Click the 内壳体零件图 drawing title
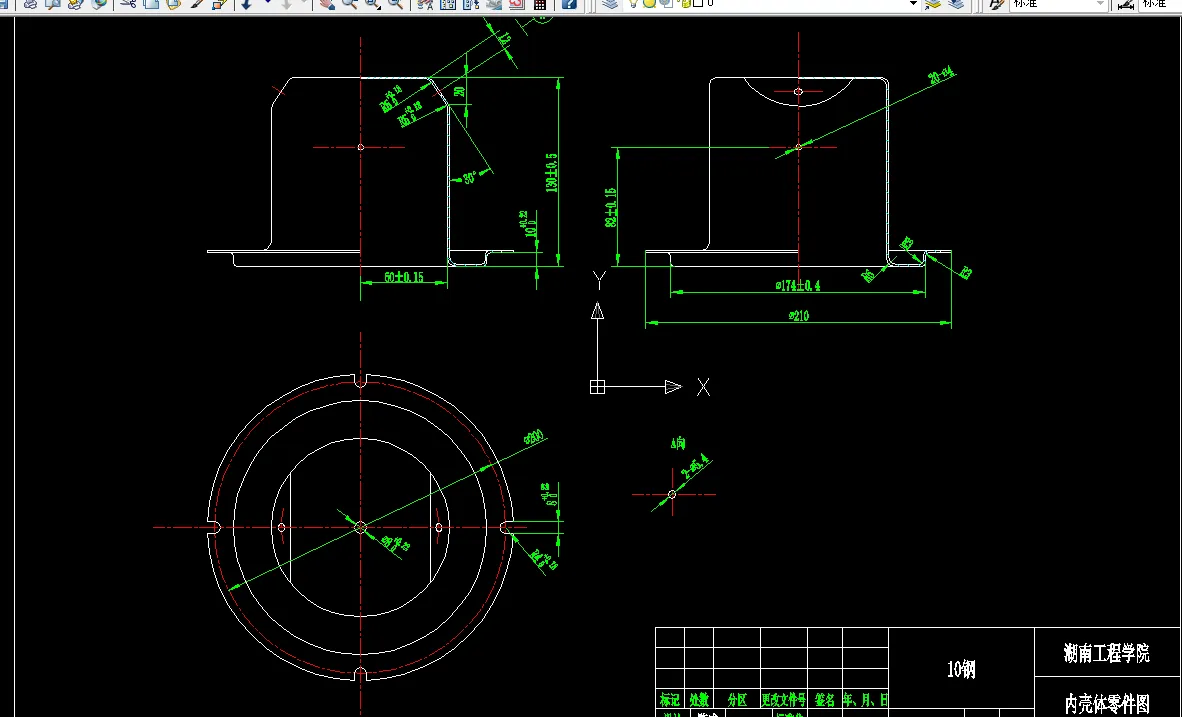The width and height of the screenshot is (1182, 717). pos(1107,704)
